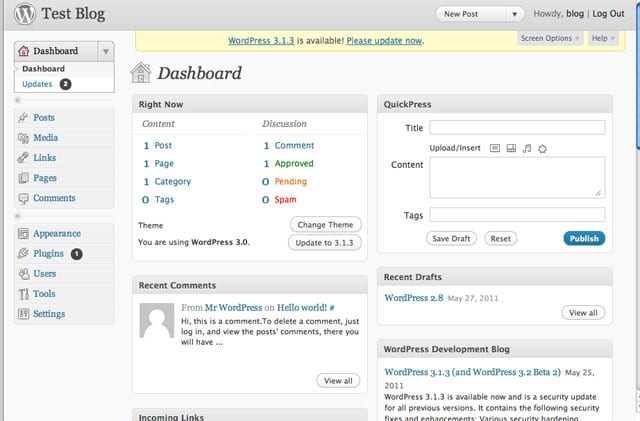Open the Updates submenu item
This screenshot has width=640, height=421.
37,84
